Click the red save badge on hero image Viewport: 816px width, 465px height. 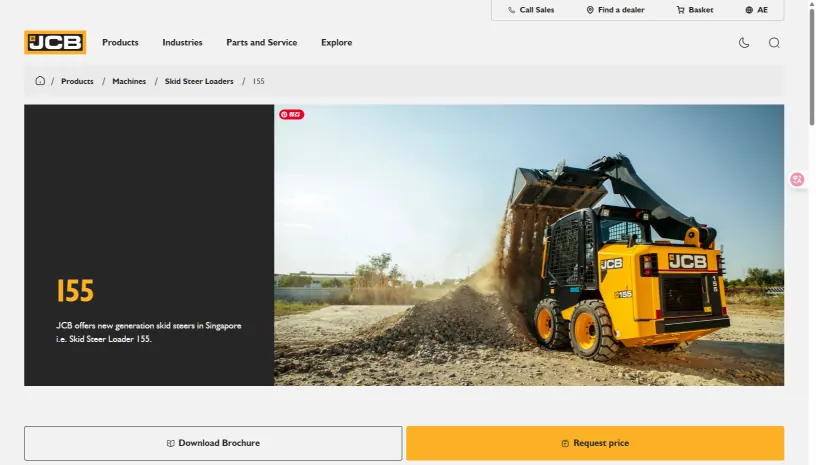(x=291, y=114)
